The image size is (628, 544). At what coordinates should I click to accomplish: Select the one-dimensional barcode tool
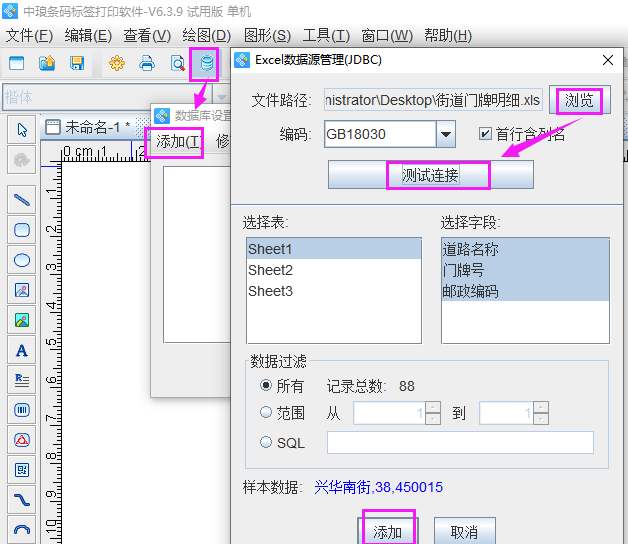(x=22, y=410)
